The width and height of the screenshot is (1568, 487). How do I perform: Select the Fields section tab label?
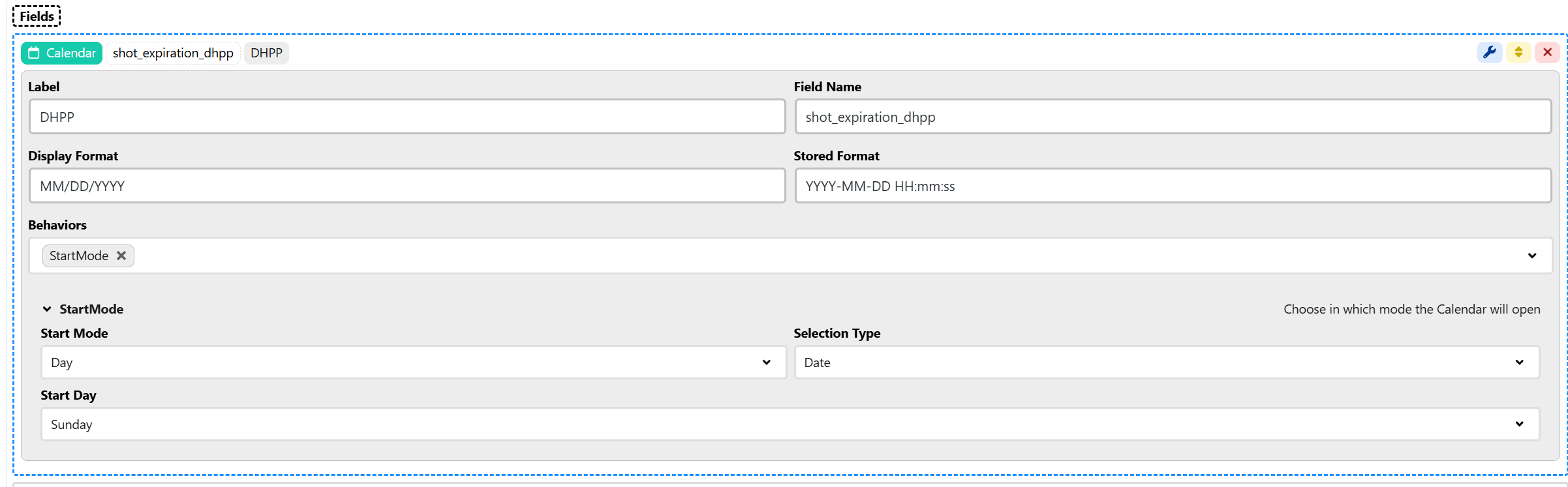pyautogui.click(x=37, y=16)
